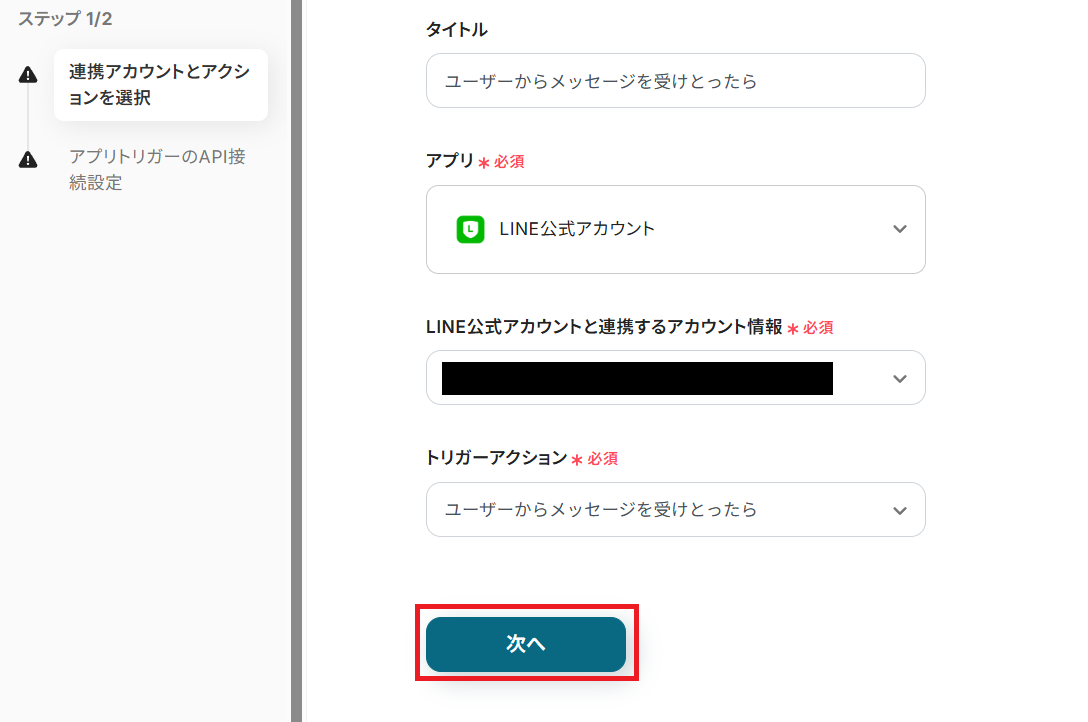1088x722 pixels.
Task: Click the アプリ field label
Action: [x=450, y=160]
